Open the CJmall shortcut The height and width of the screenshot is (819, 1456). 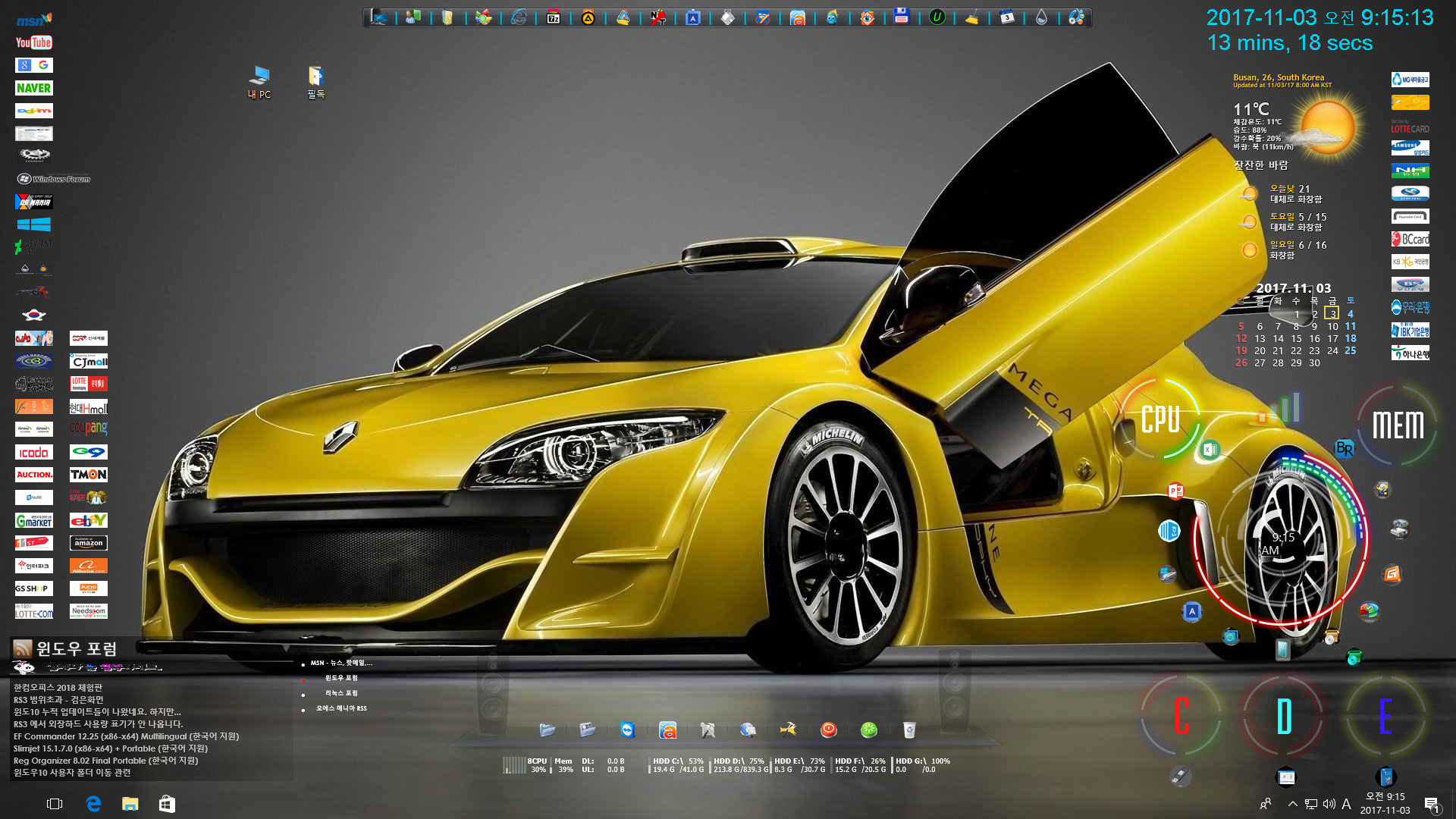tap(89, 361)
